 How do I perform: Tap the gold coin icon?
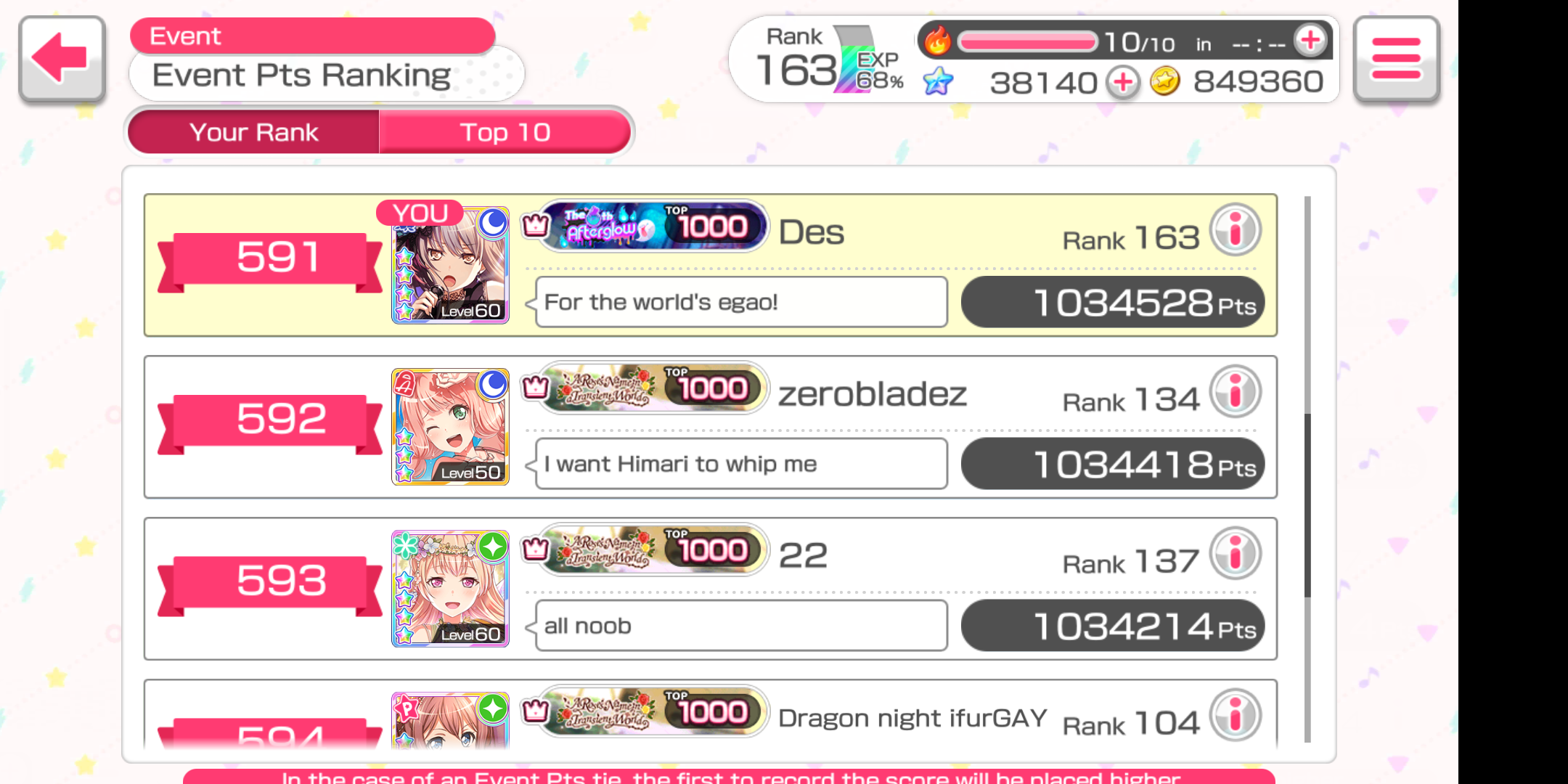(x=1164, y=81)
